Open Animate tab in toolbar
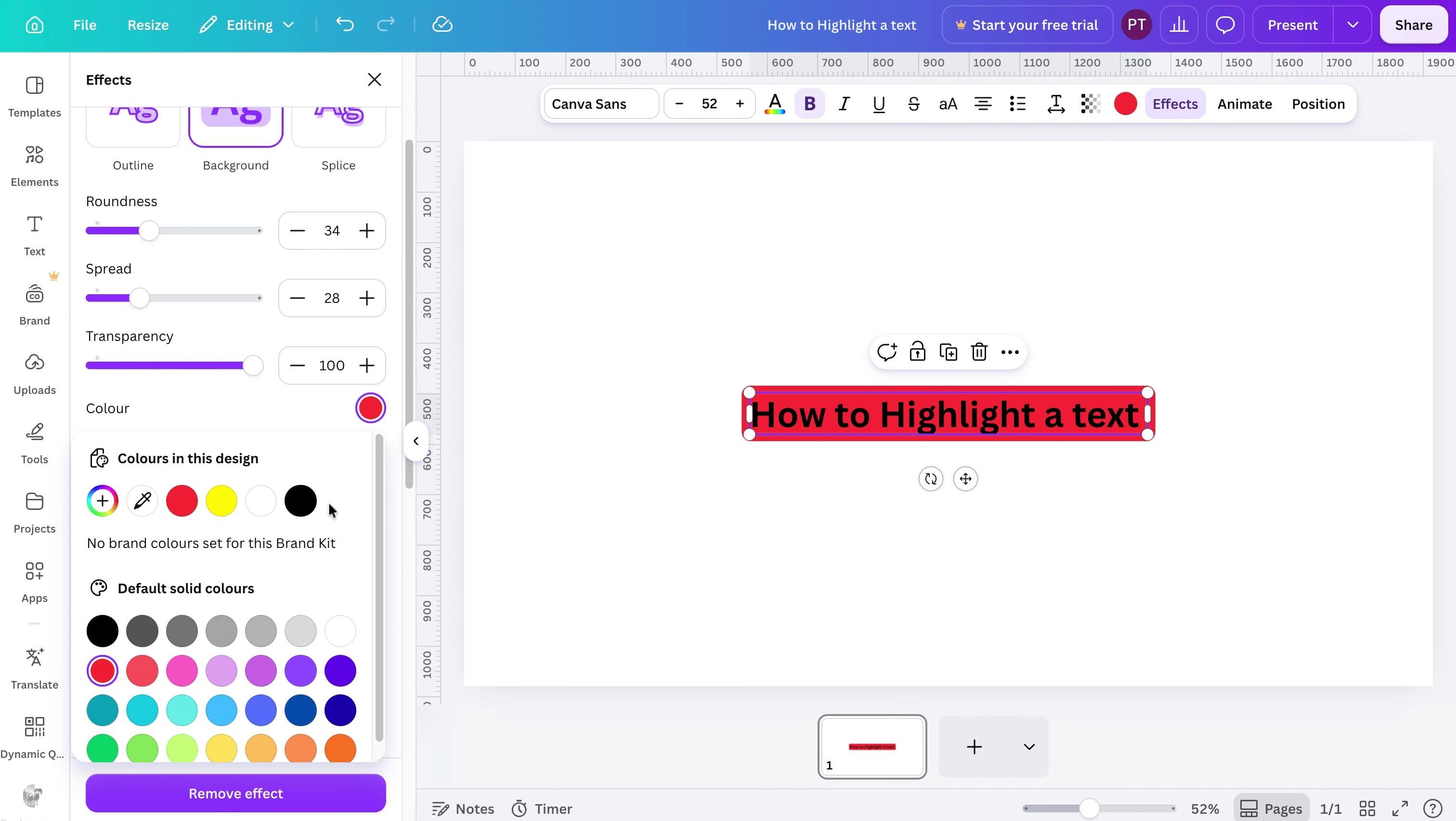 pyautogui.click(x=1245, y=104)
